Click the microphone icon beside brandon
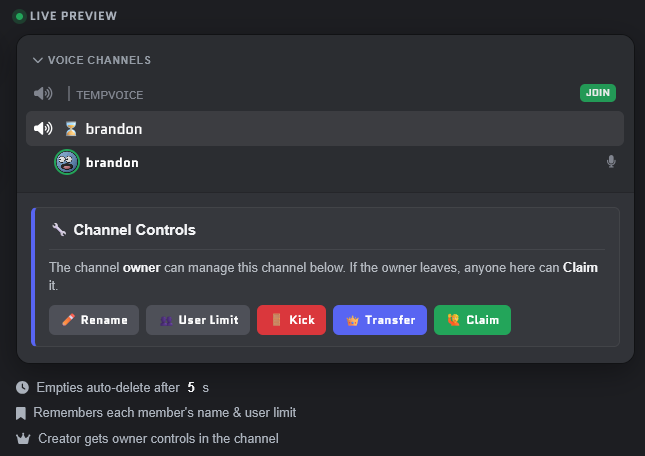Viewport: 645px width, 456px height. (611, 162)
